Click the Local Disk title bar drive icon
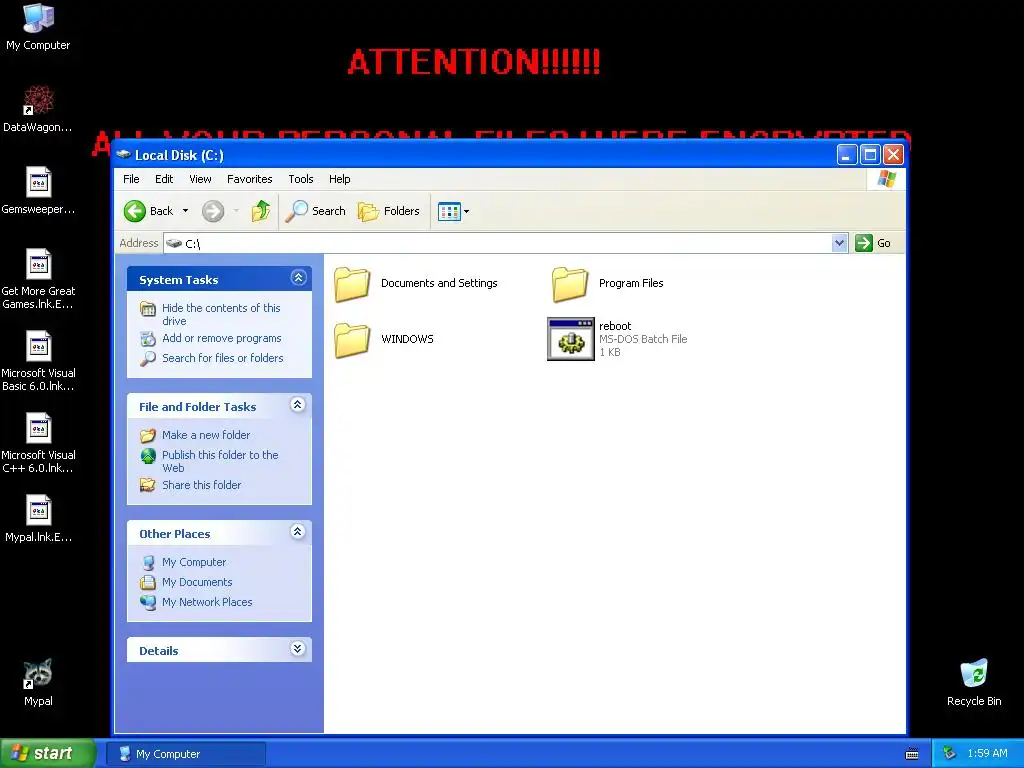 pyautogui.click(x=123, y=155)
